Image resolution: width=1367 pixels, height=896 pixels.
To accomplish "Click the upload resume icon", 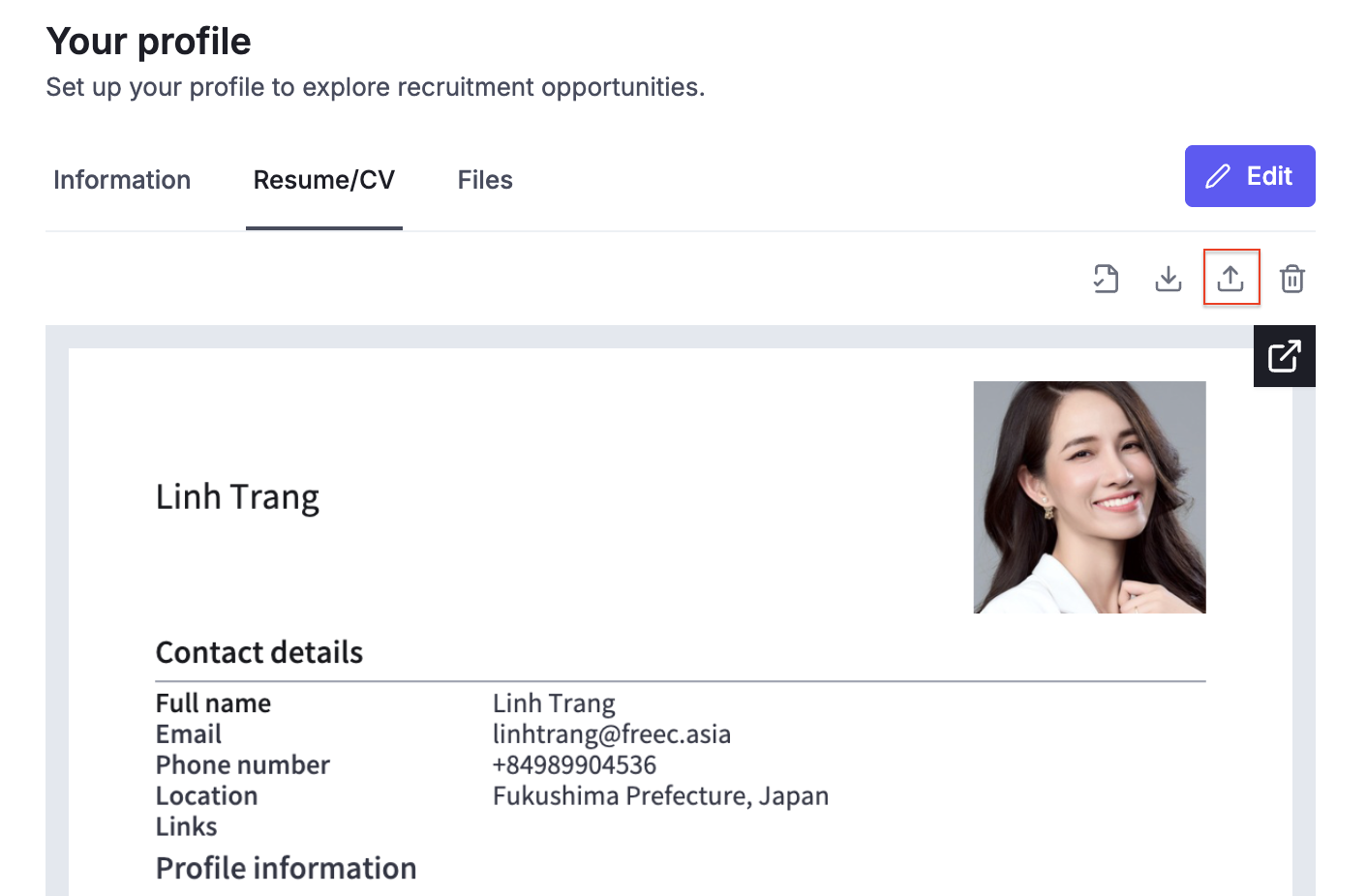I will (x=1230, y=279).
